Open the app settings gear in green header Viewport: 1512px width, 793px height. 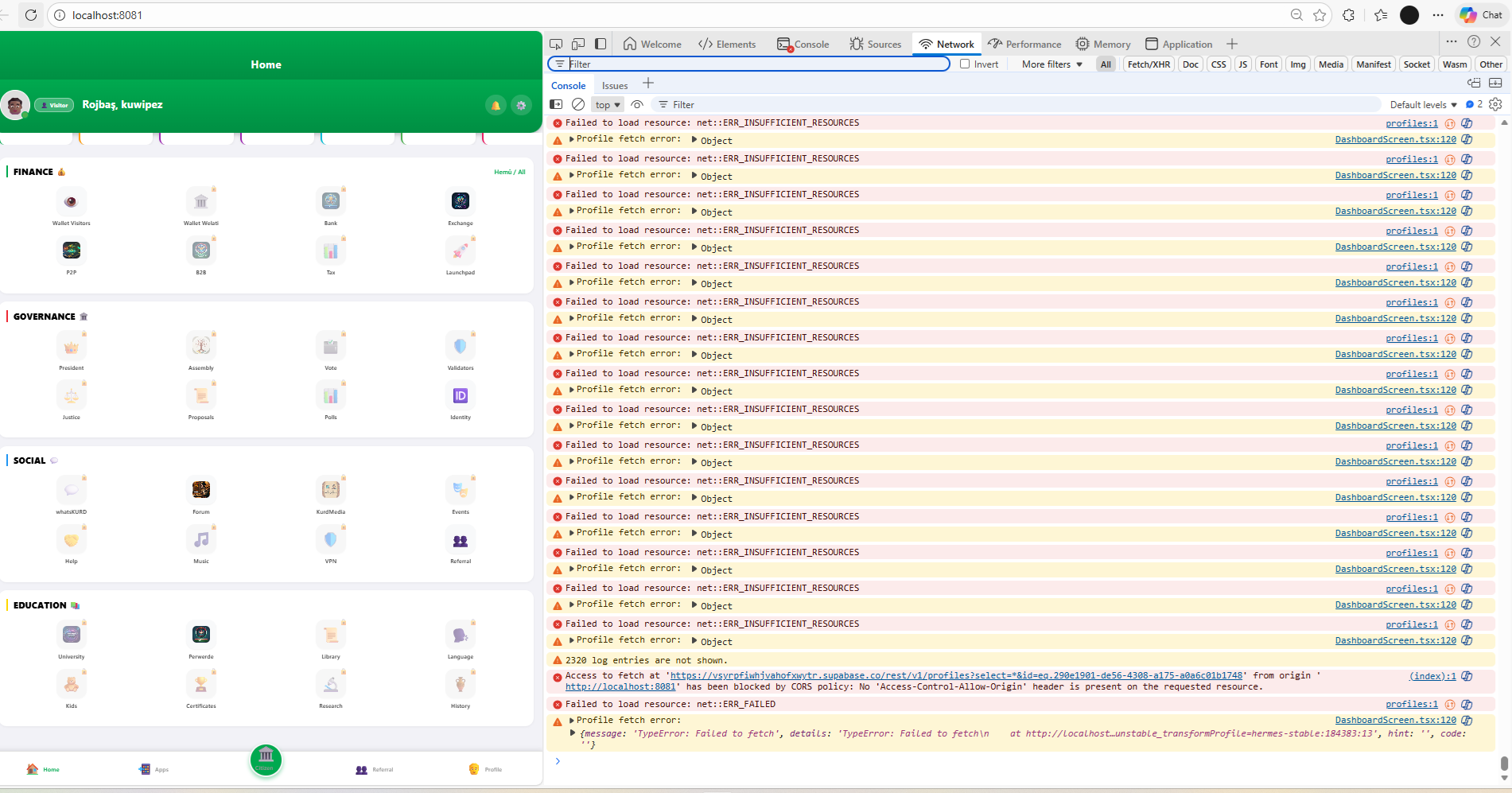(x=521, y=105)
